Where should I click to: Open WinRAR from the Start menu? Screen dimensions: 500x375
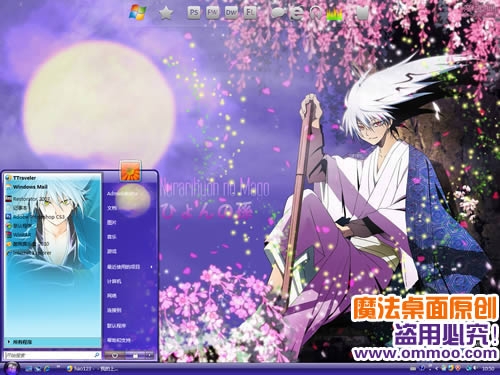coord(22,235)
